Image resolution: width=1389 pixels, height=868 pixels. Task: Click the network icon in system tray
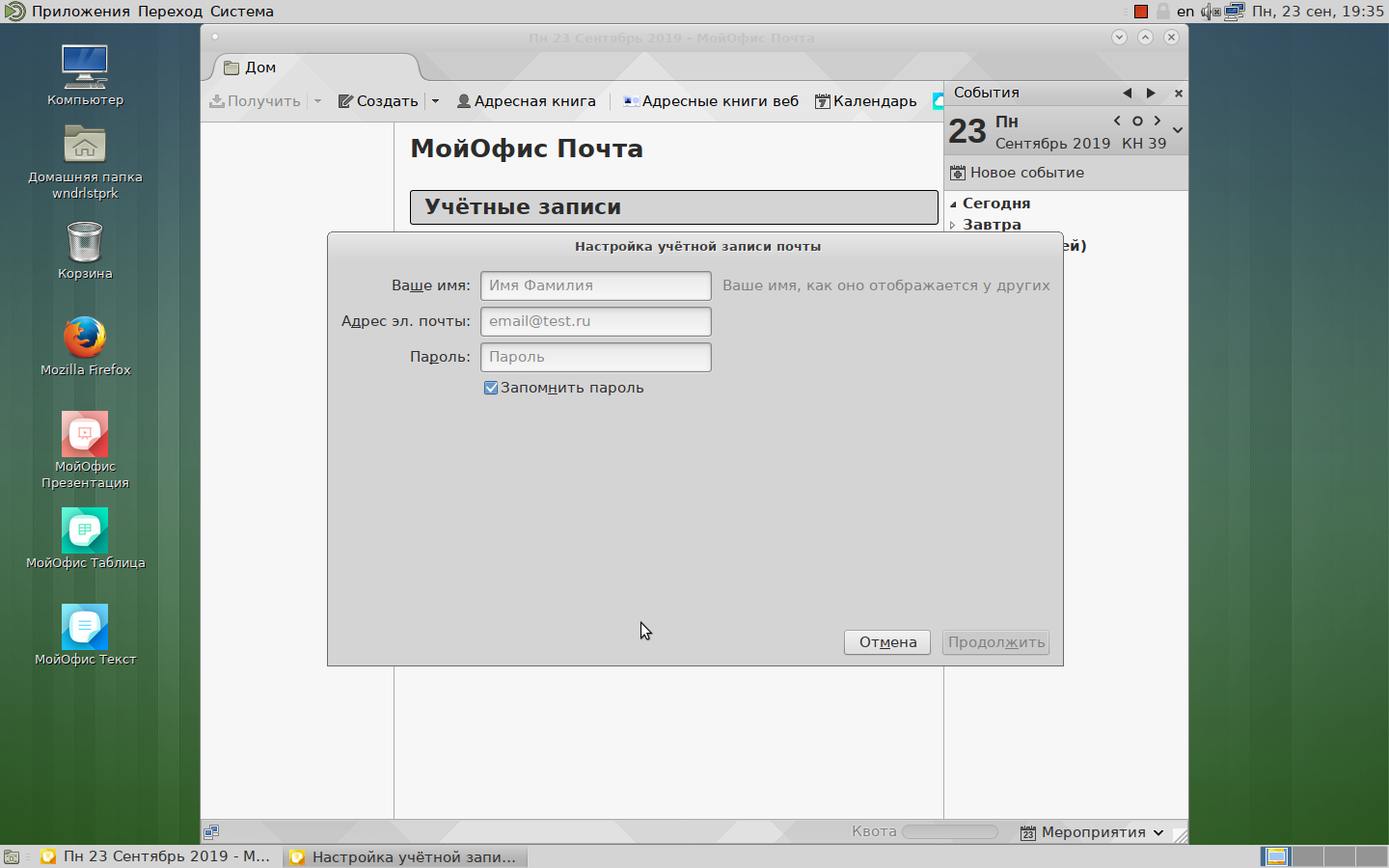click(x=1235, y=12)
